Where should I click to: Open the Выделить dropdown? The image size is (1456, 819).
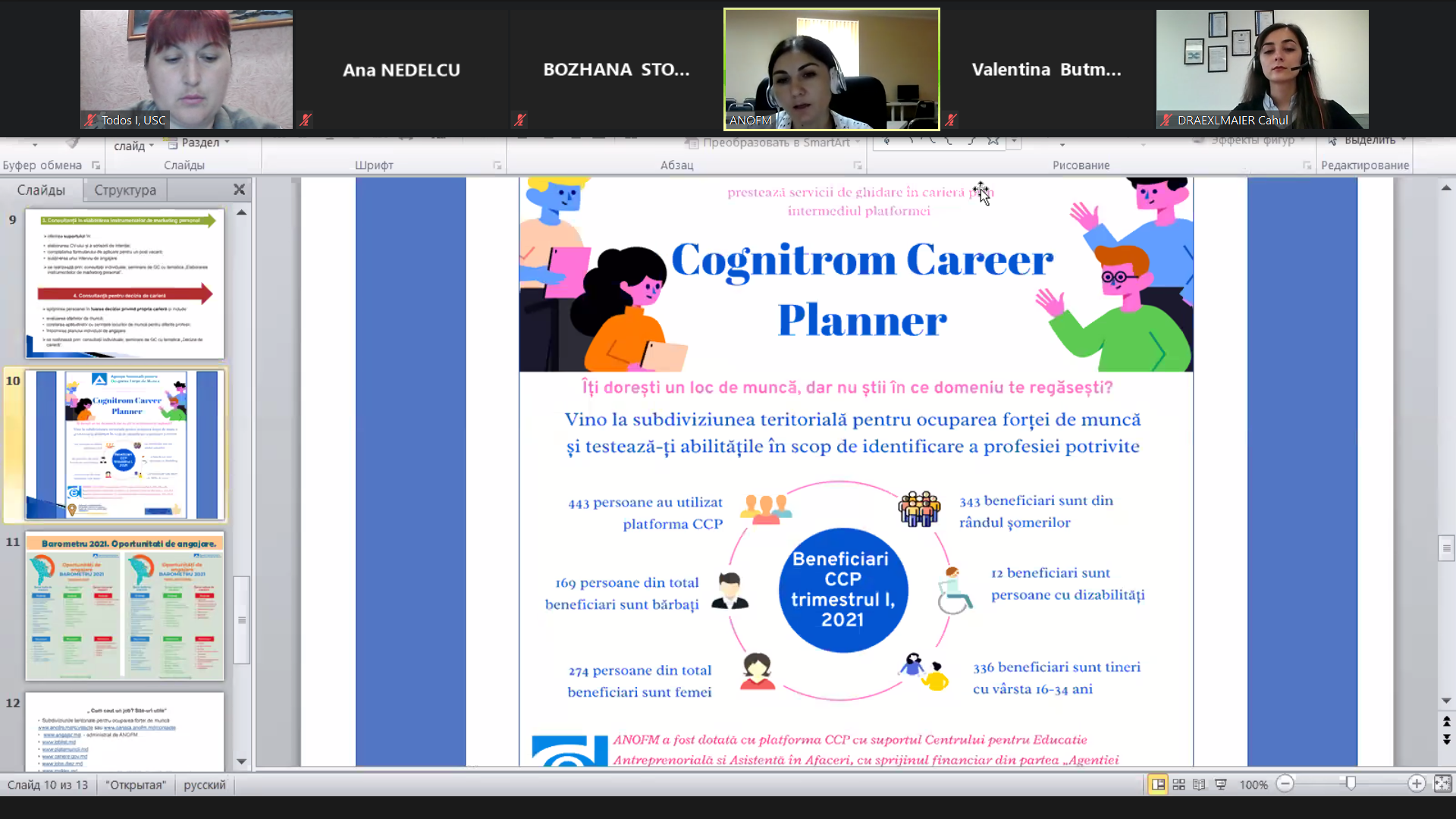pos(1367,141)
